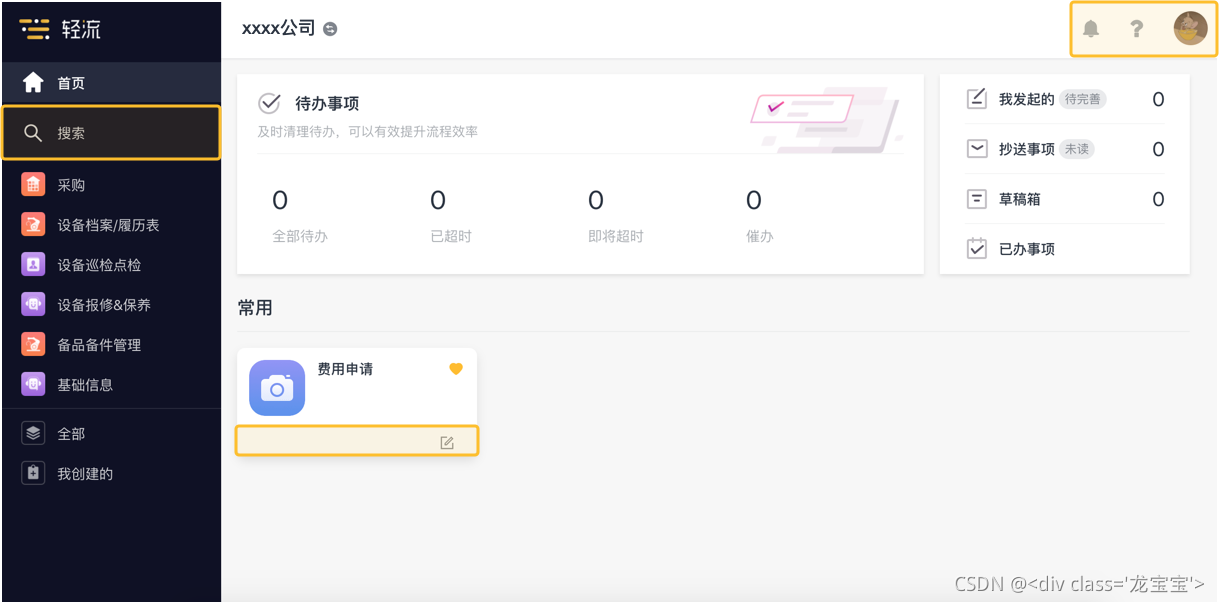Open help via the question mark icon

point(1136,29)
